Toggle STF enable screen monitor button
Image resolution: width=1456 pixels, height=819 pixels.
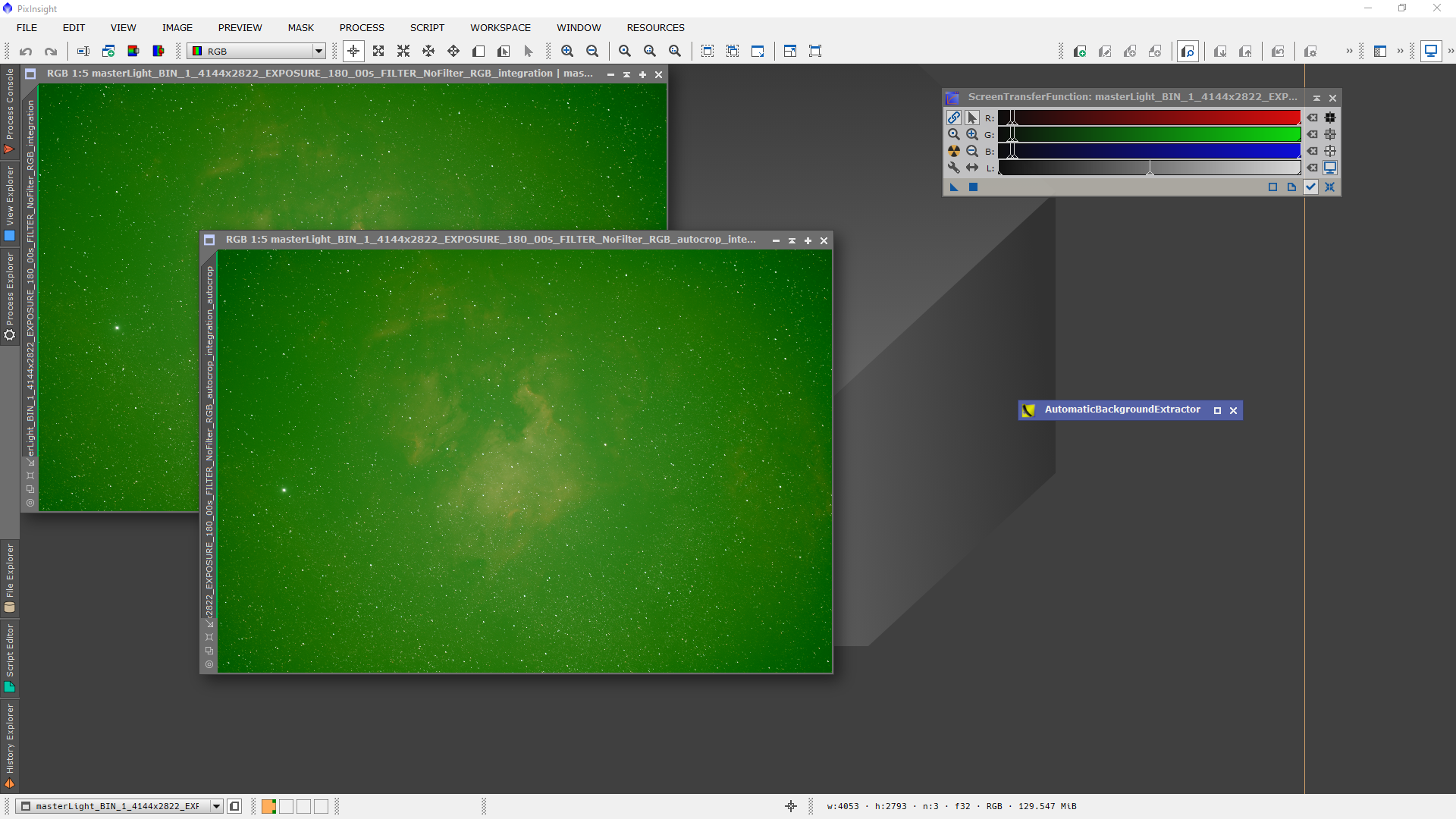click(1330, 168)
